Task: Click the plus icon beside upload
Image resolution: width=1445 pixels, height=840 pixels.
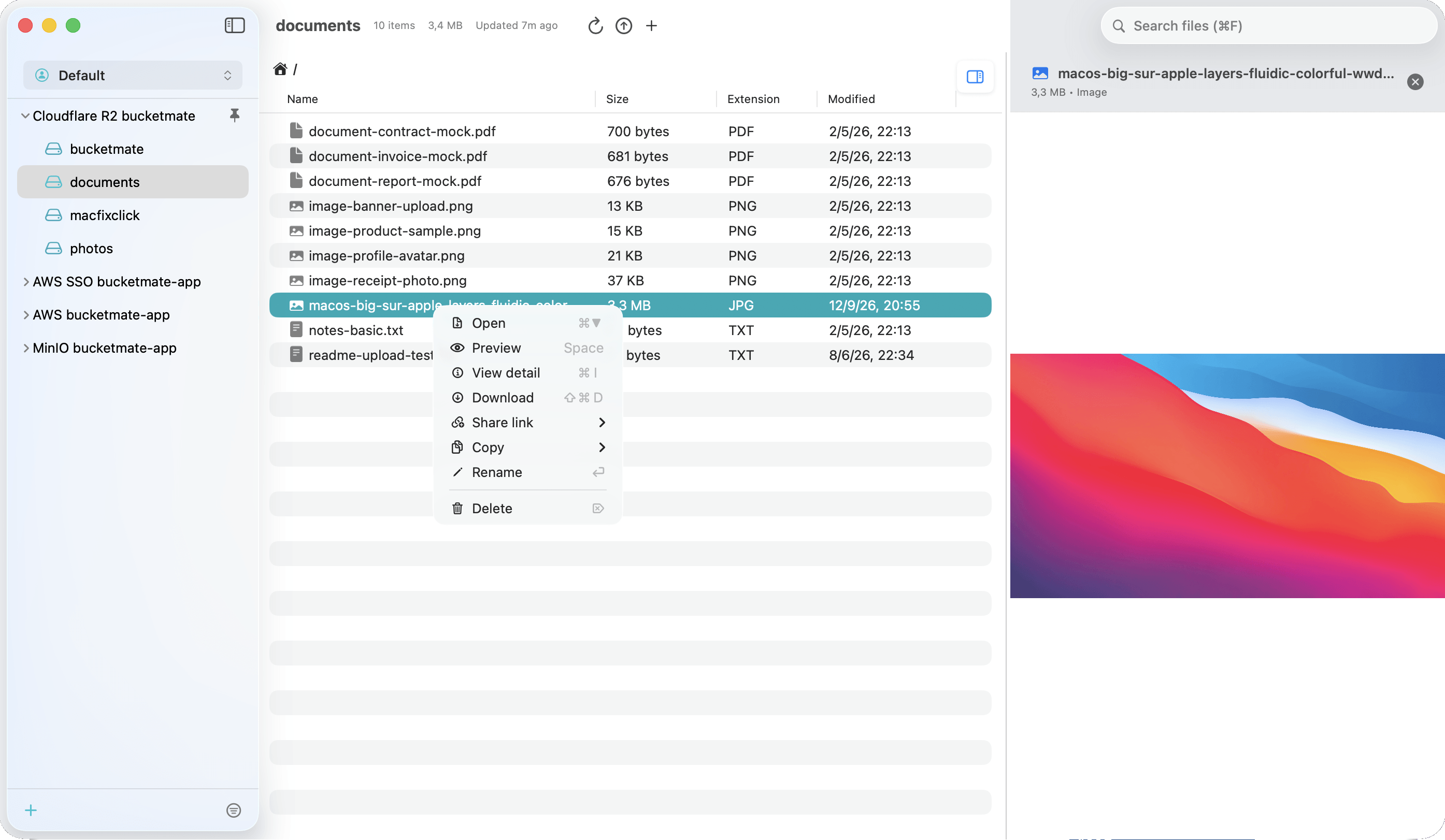Action: tap(651, 26)
